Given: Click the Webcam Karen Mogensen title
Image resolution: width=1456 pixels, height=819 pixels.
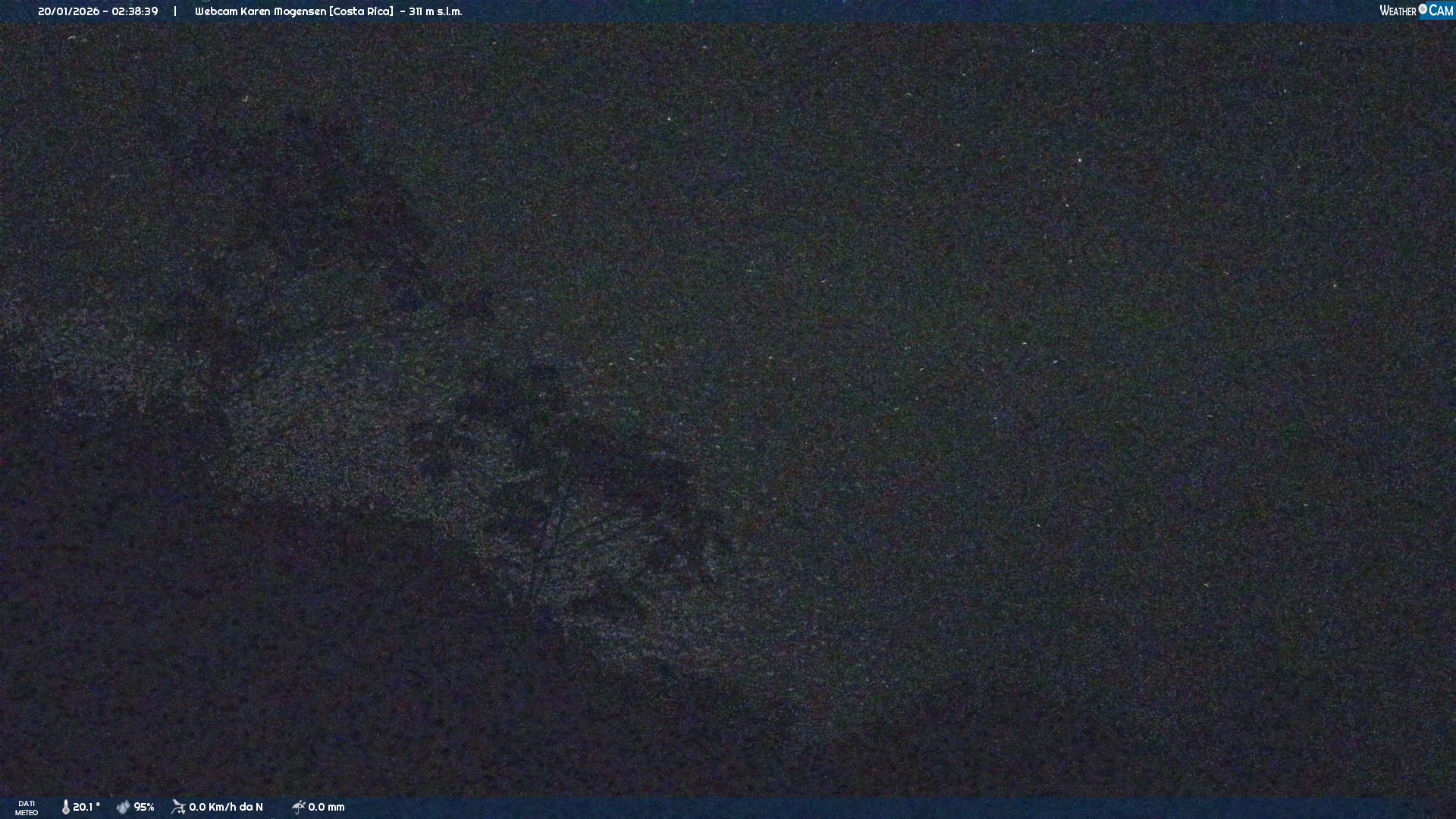Looking at the screenshot, I should tap(260, 11).
